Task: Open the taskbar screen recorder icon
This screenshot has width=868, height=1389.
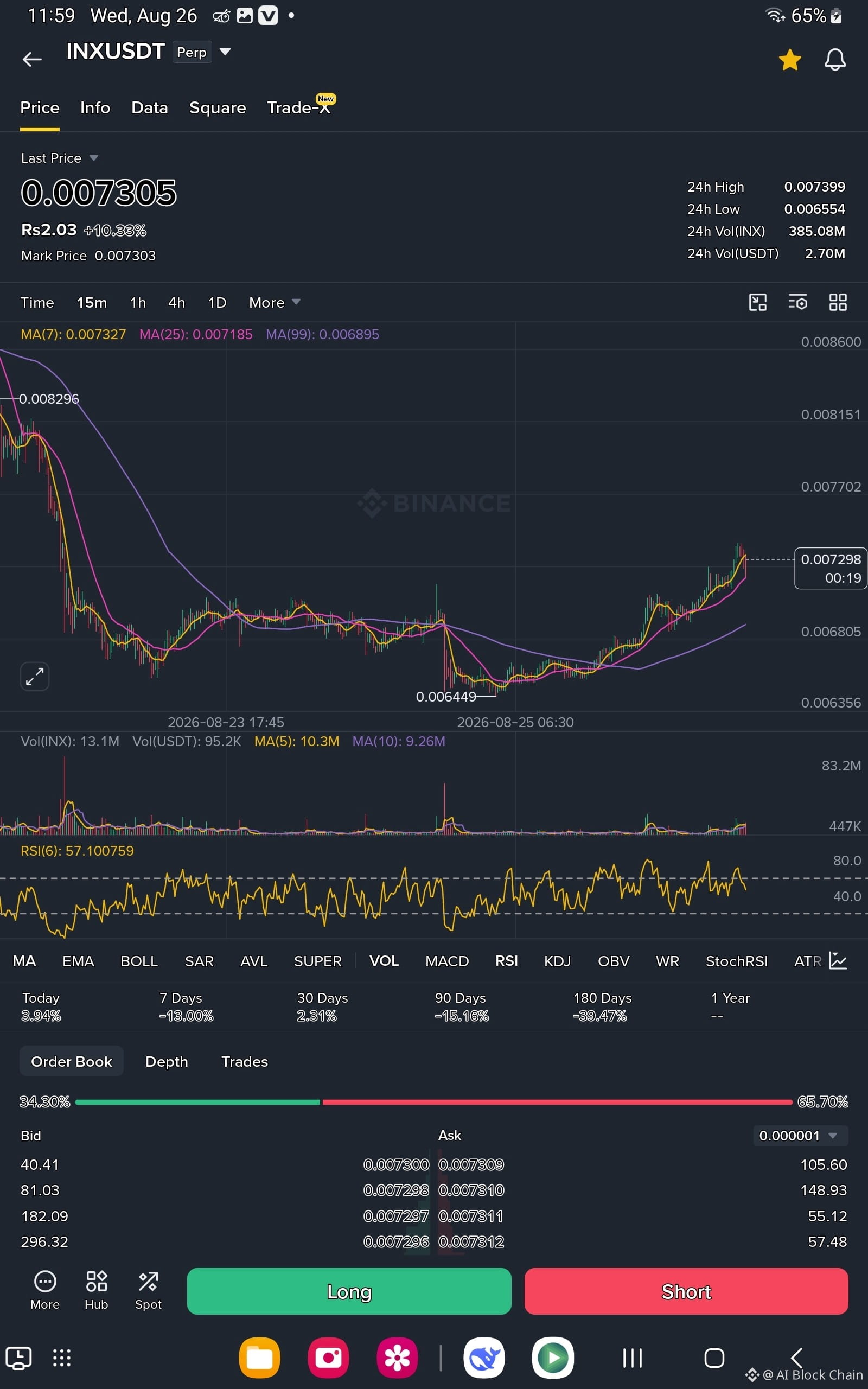Action: pyautogui.click(x=18, y=1359)
